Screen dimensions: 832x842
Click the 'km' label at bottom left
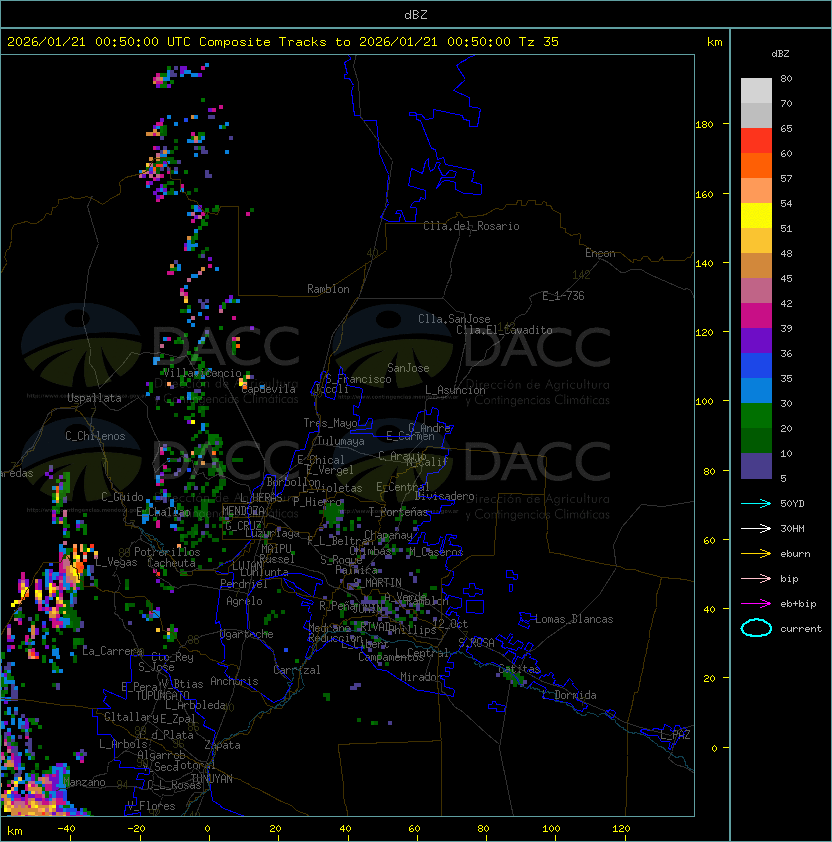pos(15,831)
